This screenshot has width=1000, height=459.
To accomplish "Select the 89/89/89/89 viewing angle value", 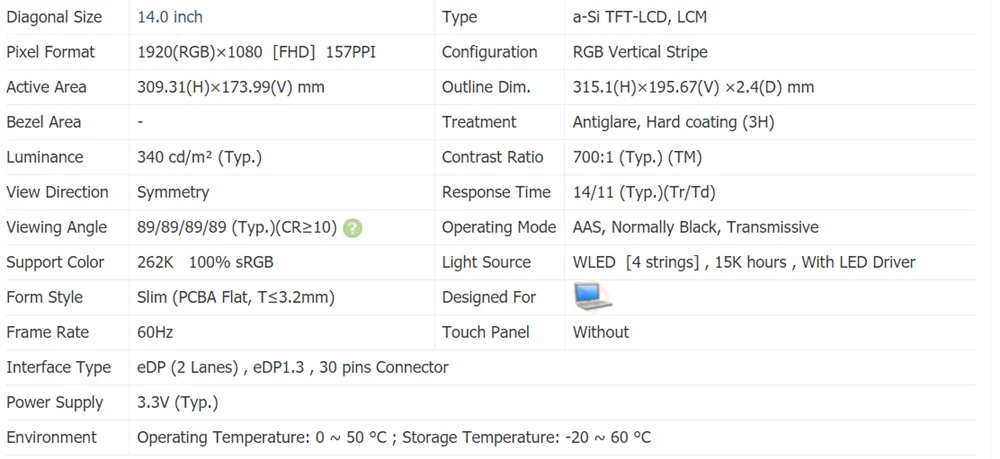I will click(238, 227).
